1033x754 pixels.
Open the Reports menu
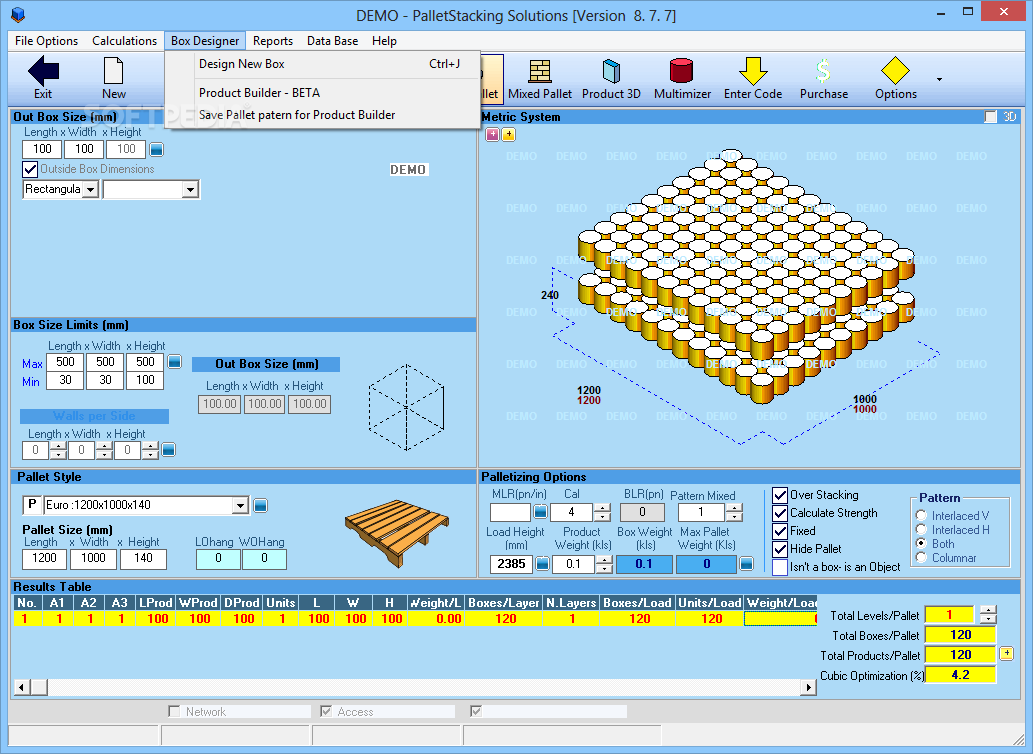click(273, 41)
